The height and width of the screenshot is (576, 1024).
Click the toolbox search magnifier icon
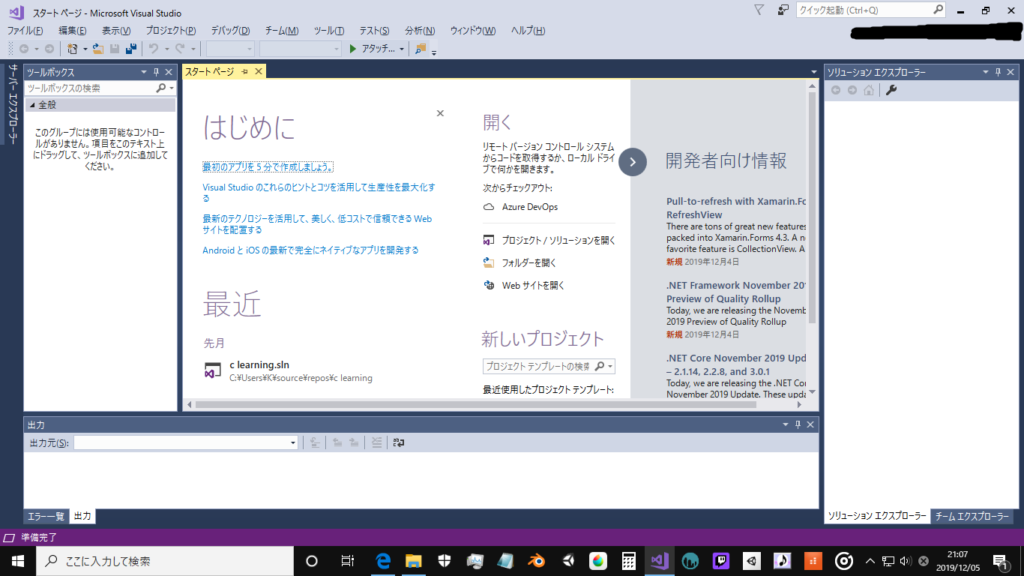[161, 88]
